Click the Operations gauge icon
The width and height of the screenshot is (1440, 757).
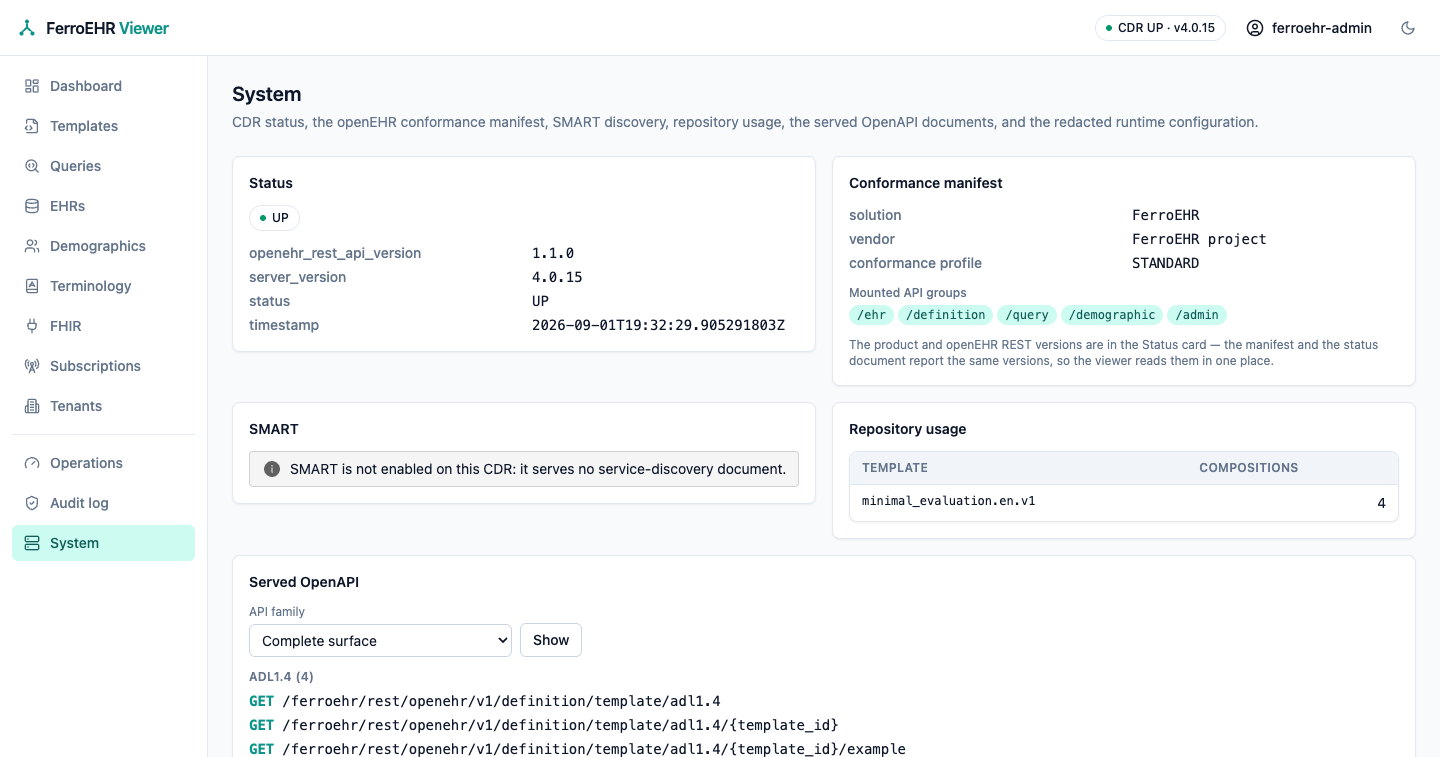pos(32,463)
